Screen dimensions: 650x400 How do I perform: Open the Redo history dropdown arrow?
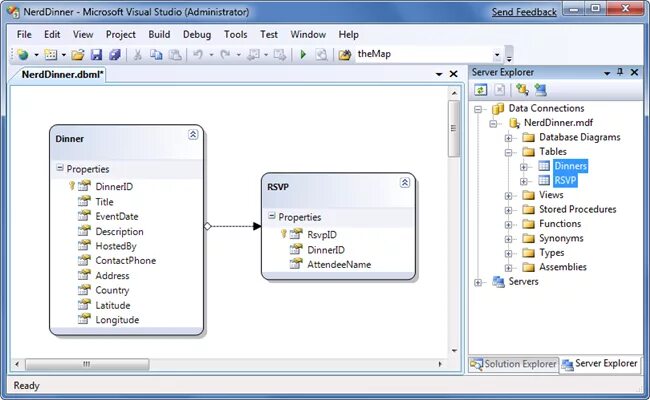(238, 55)
